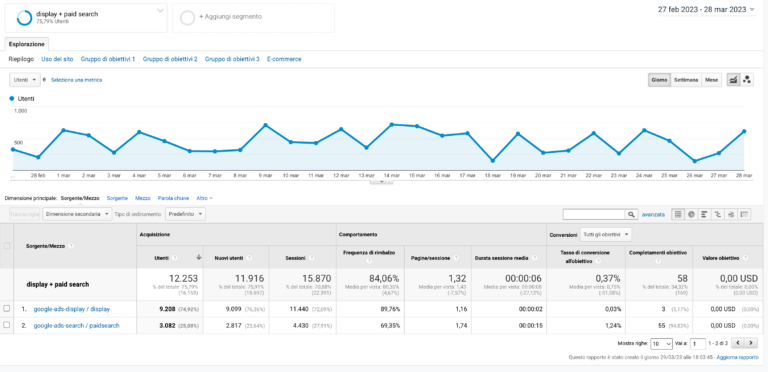Open the Mostra righe count dropdown
The height and width of the screenshot is (372, 768).
[662, 344]
